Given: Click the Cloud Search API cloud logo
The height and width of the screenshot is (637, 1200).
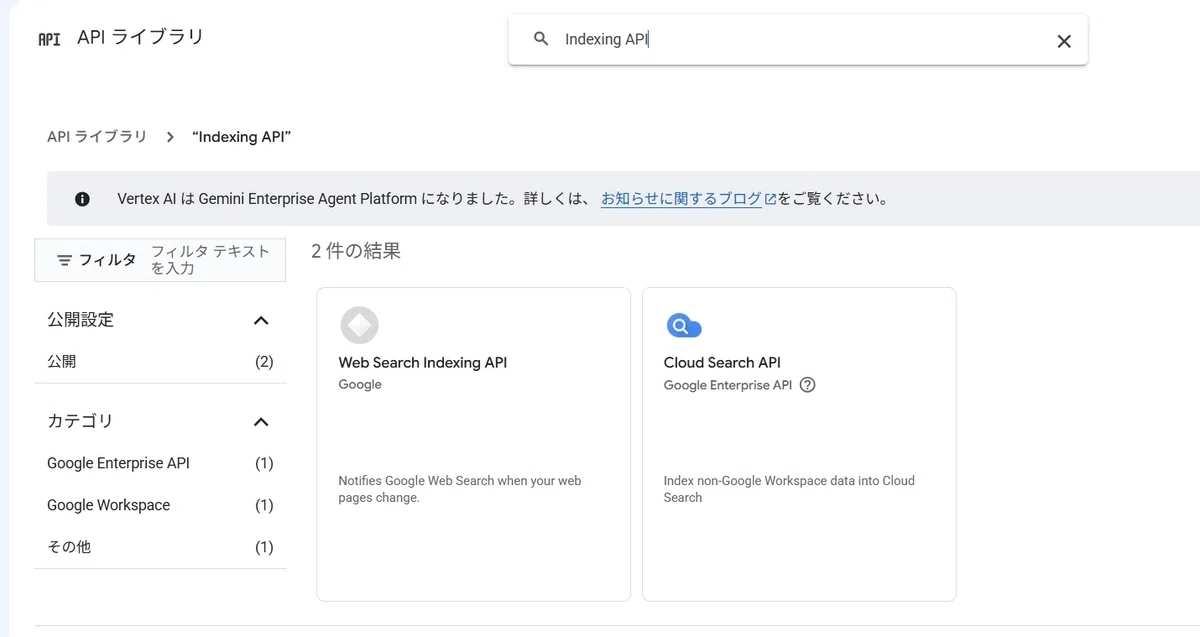Looking at the screenshot, I should tap(684, 326).
